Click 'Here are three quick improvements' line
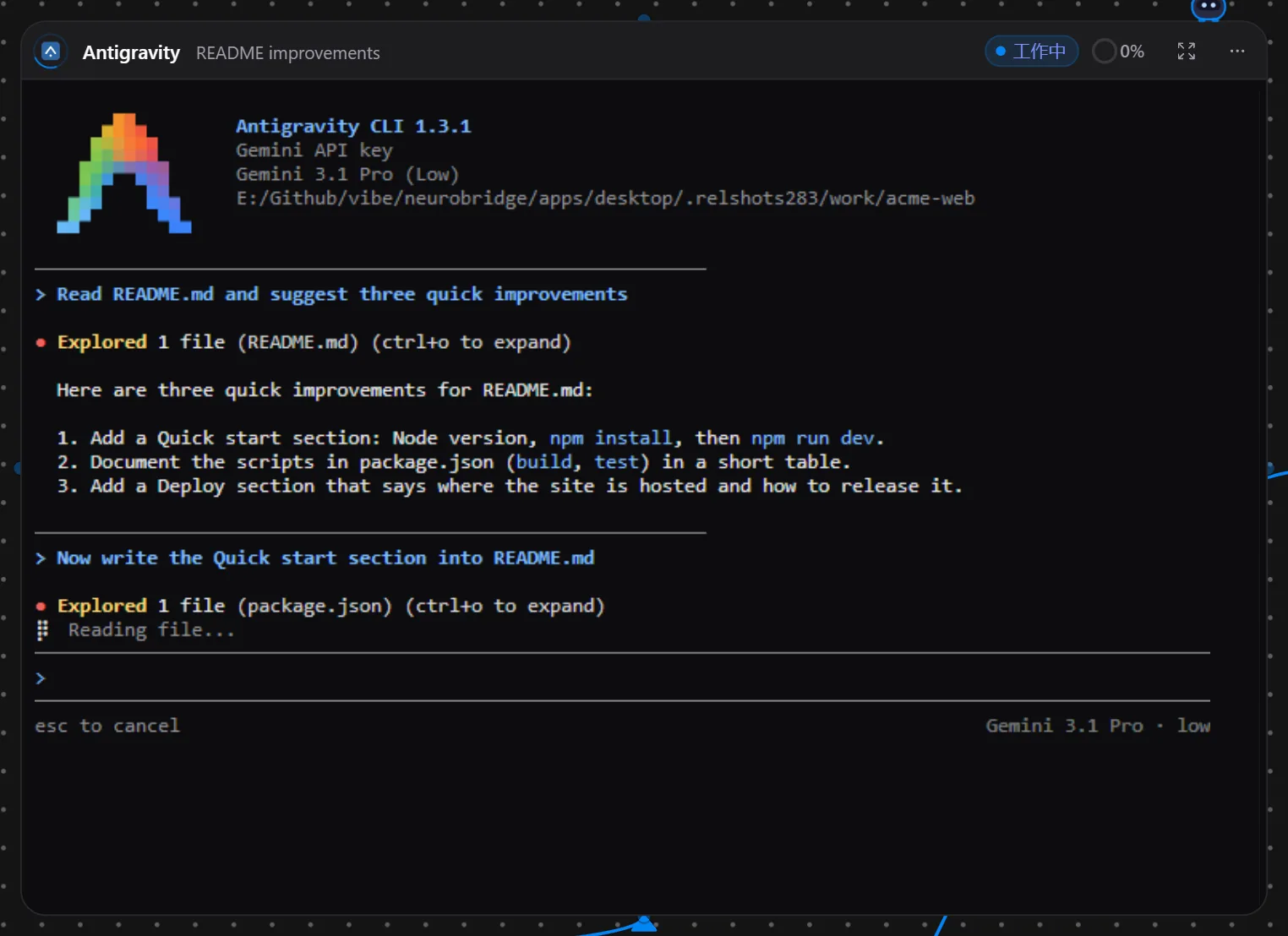This screenshot has height=936, width=1288. pos(325,390)
